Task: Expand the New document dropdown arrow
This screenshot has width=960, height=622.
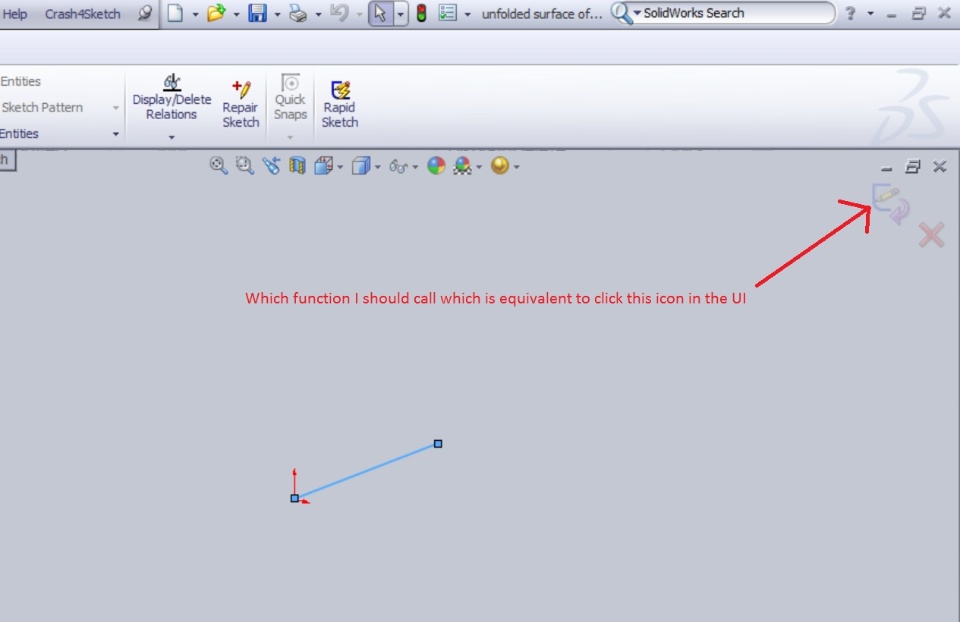Action: pos(195,13)
